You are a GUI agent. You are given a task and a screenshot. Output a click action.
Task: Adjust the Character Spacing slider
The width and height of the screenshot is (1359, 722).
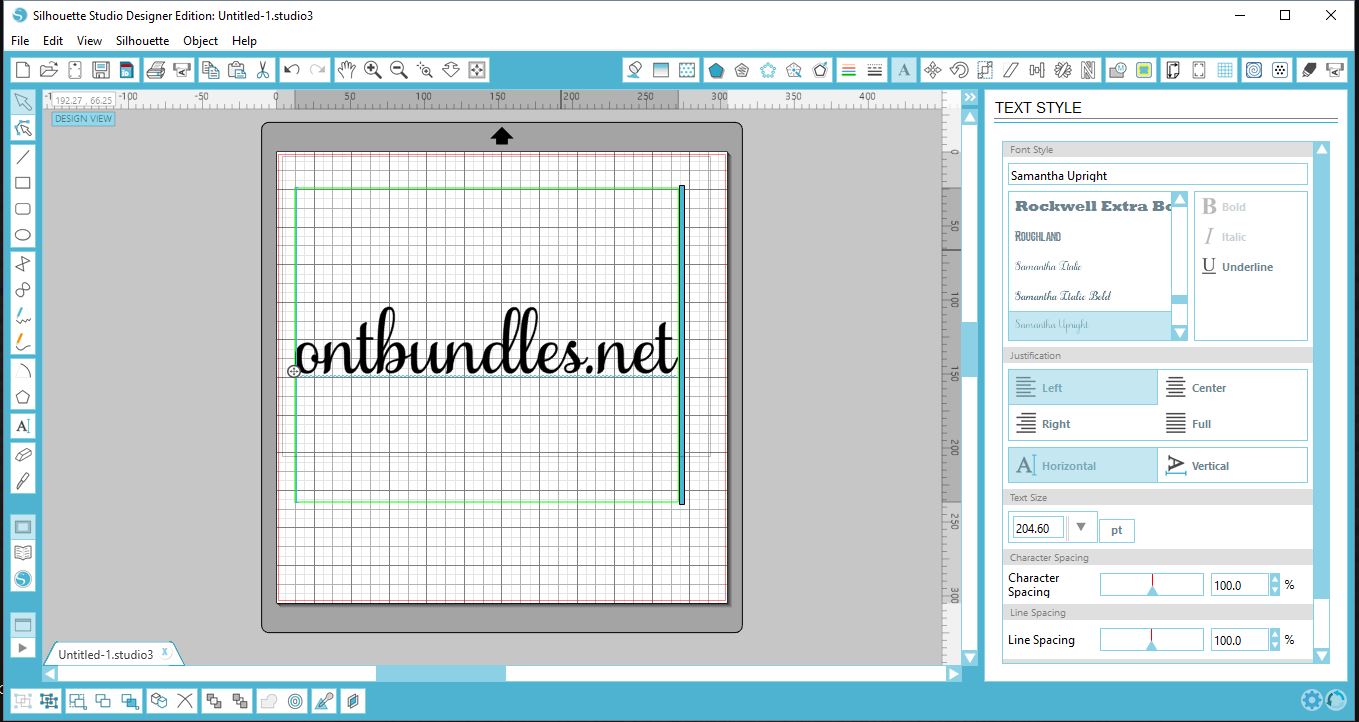click(x=1152, y=585)
